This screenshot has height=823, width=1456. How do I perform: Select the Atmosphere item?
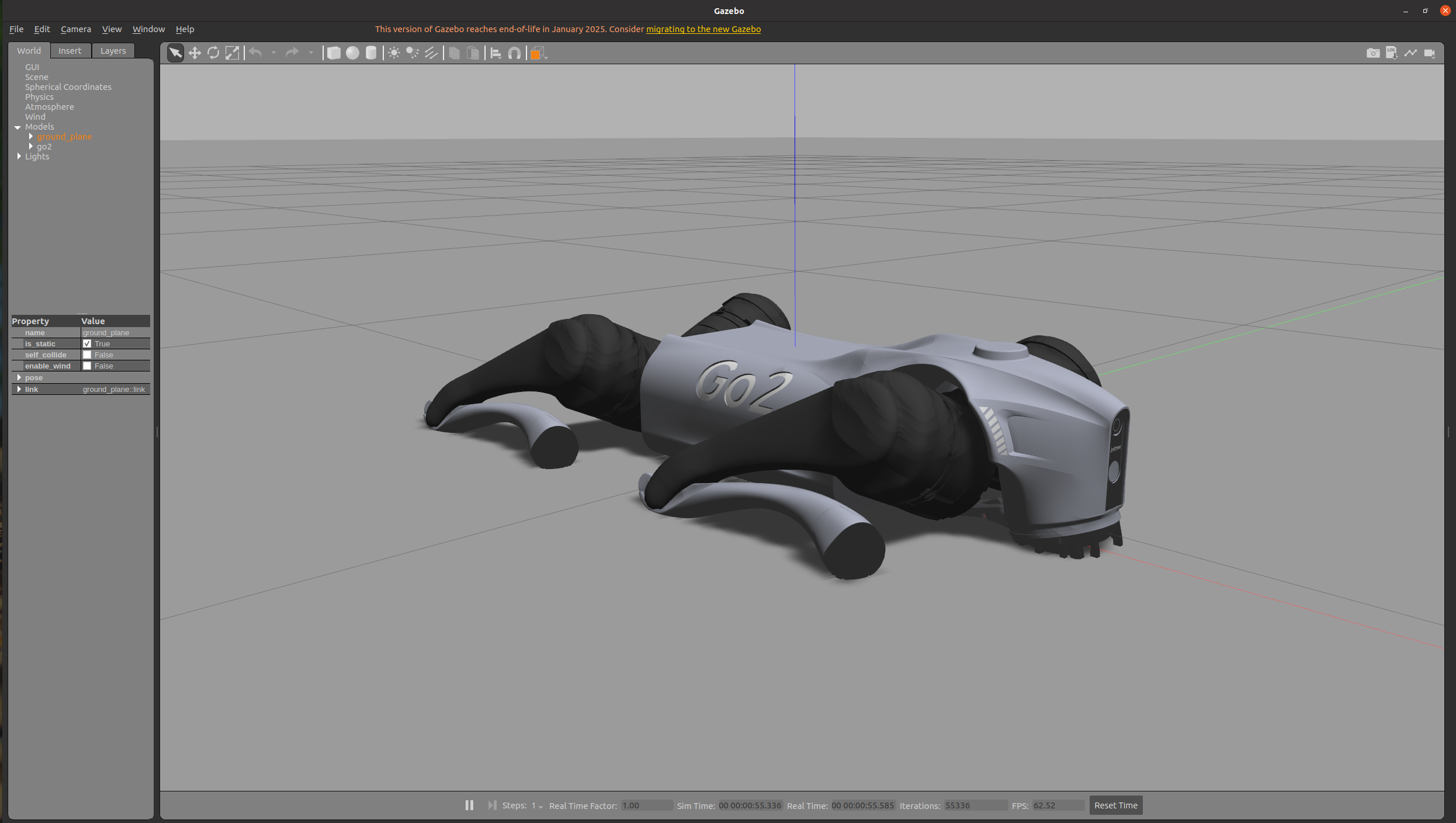click(x=50, y=107)
